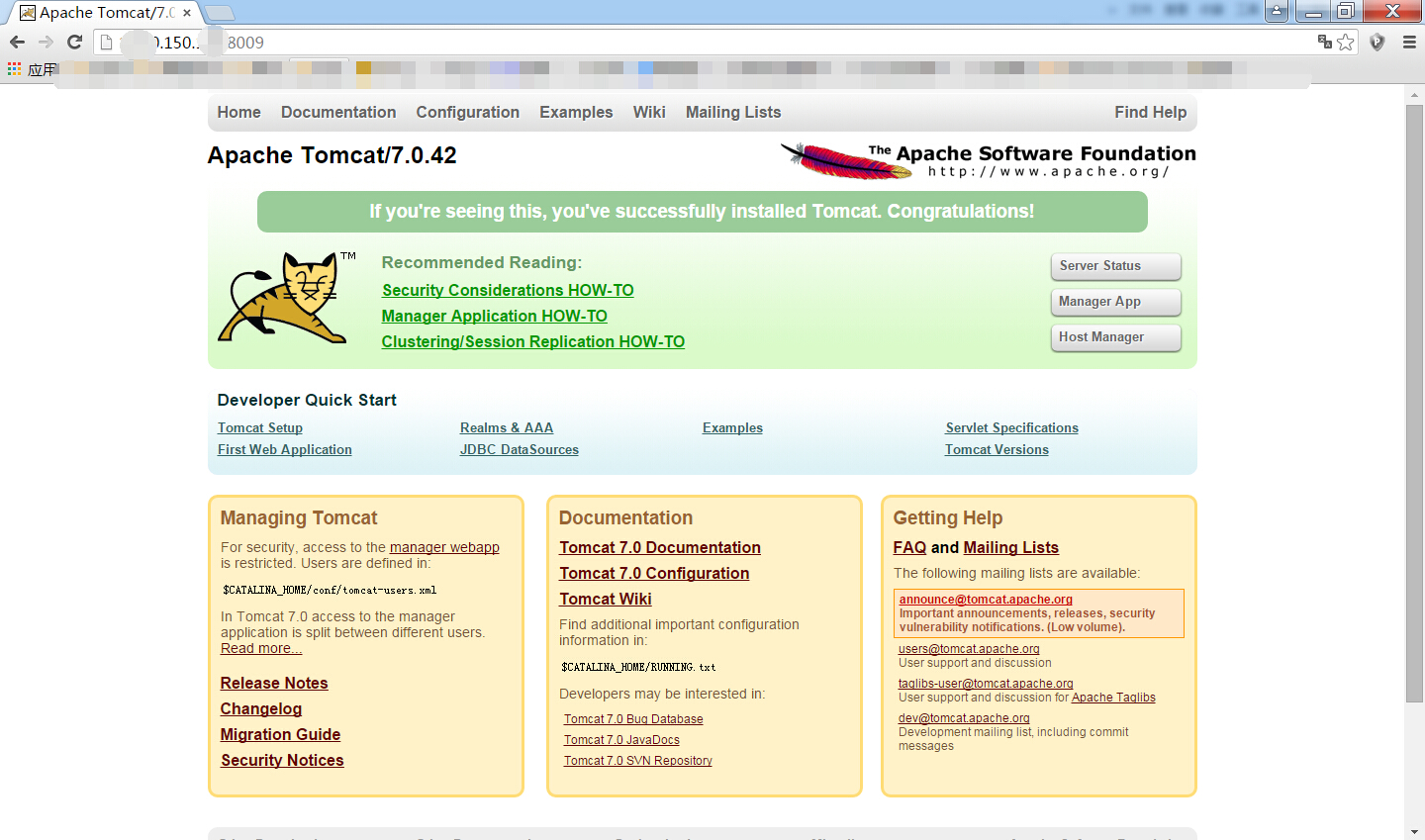Click the page info icon in the address bar
Viewport: 1425px width, 840px height.
click(x=107, y=43)
